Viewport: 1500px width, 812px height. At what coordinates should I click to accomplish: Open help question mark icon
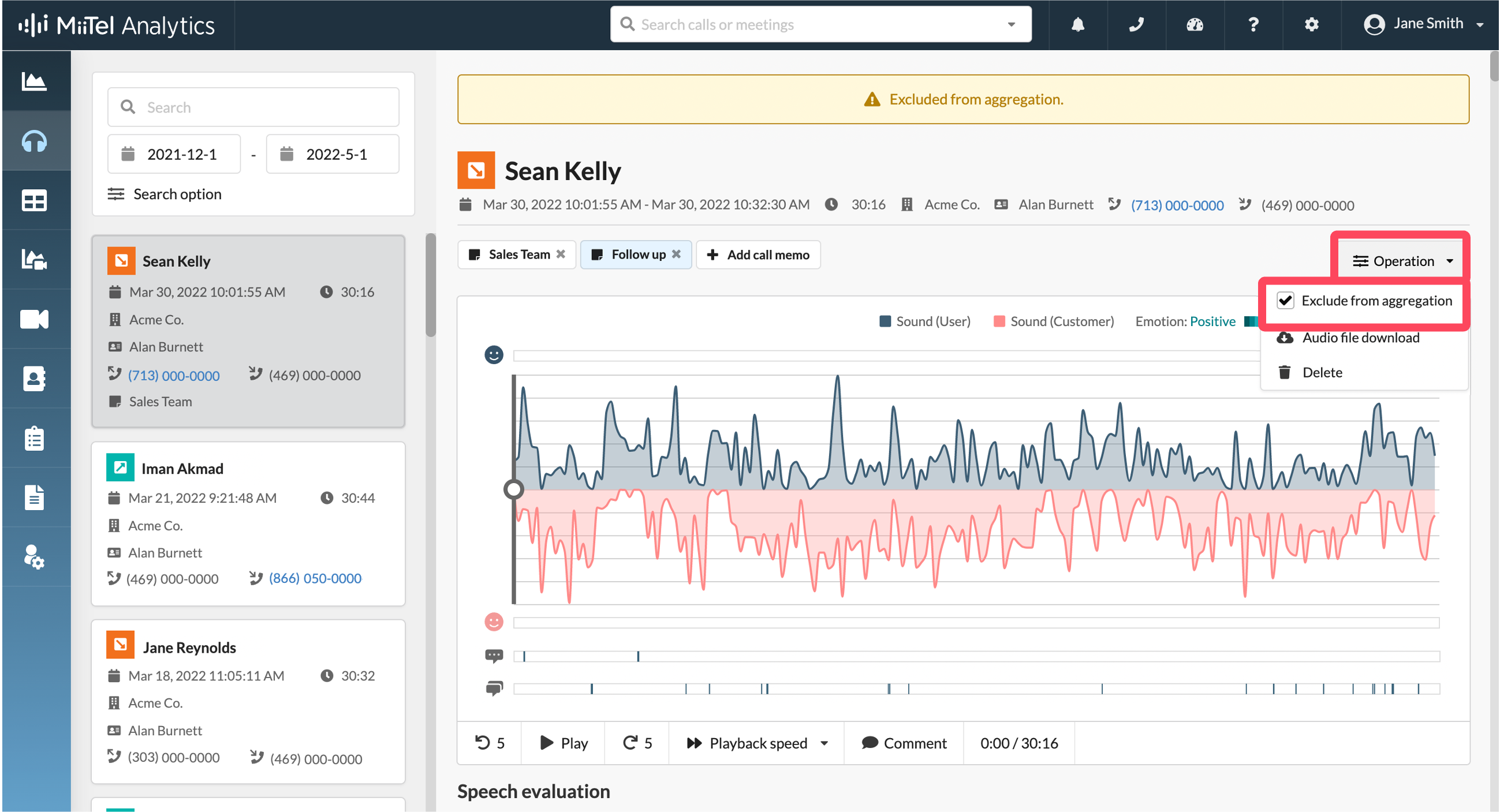pyautogui.click(x=1253, y=24)
